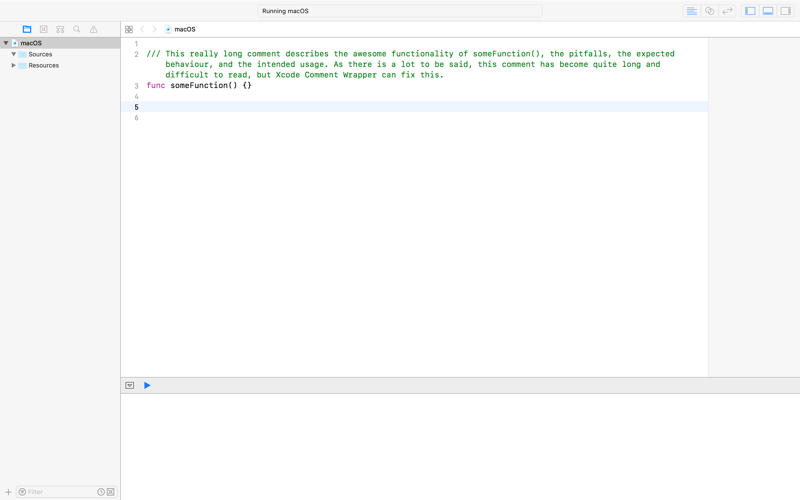800x500 pixels.
Task: Click the related items grid icon
Action: click(x=129, y=30)
